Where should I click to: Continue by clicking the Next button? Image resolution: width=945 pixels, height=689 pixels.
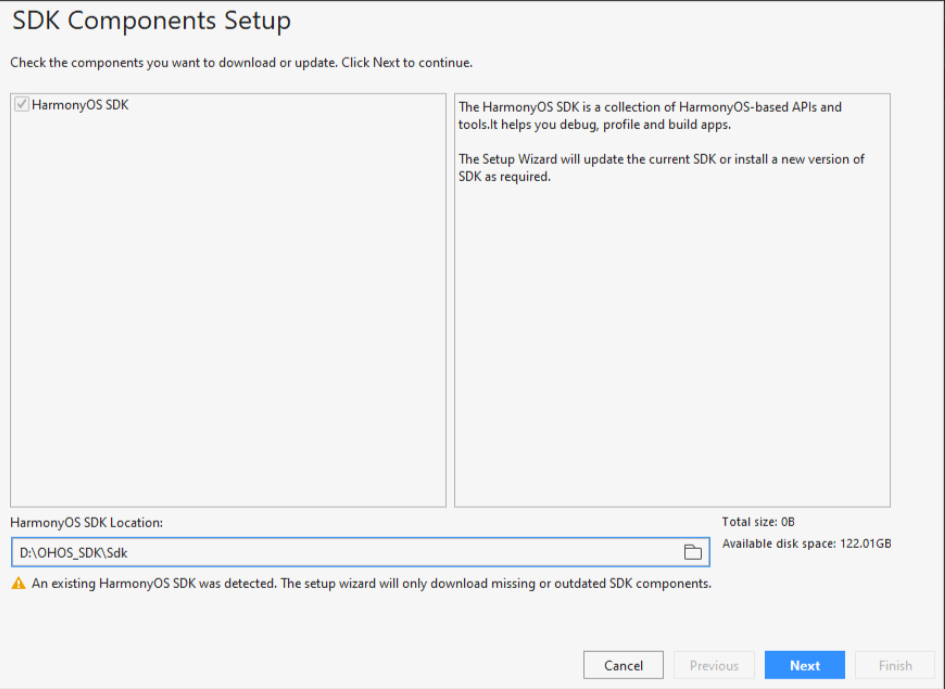804,665
